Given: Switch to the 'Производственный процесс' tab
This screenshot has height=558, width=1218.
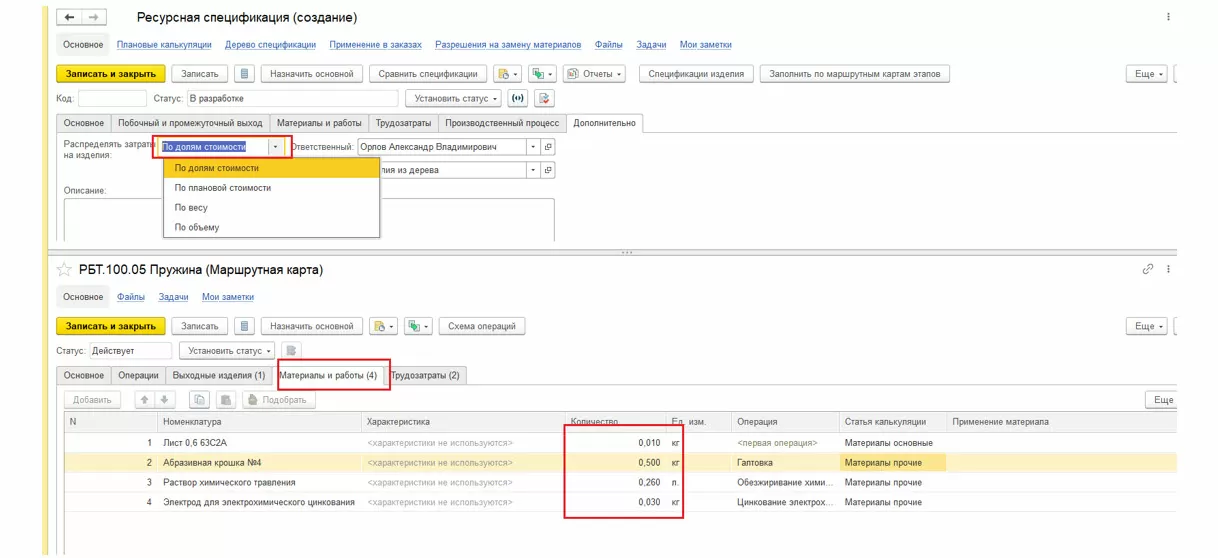Looking at the screenshot, I should (501, 123).
